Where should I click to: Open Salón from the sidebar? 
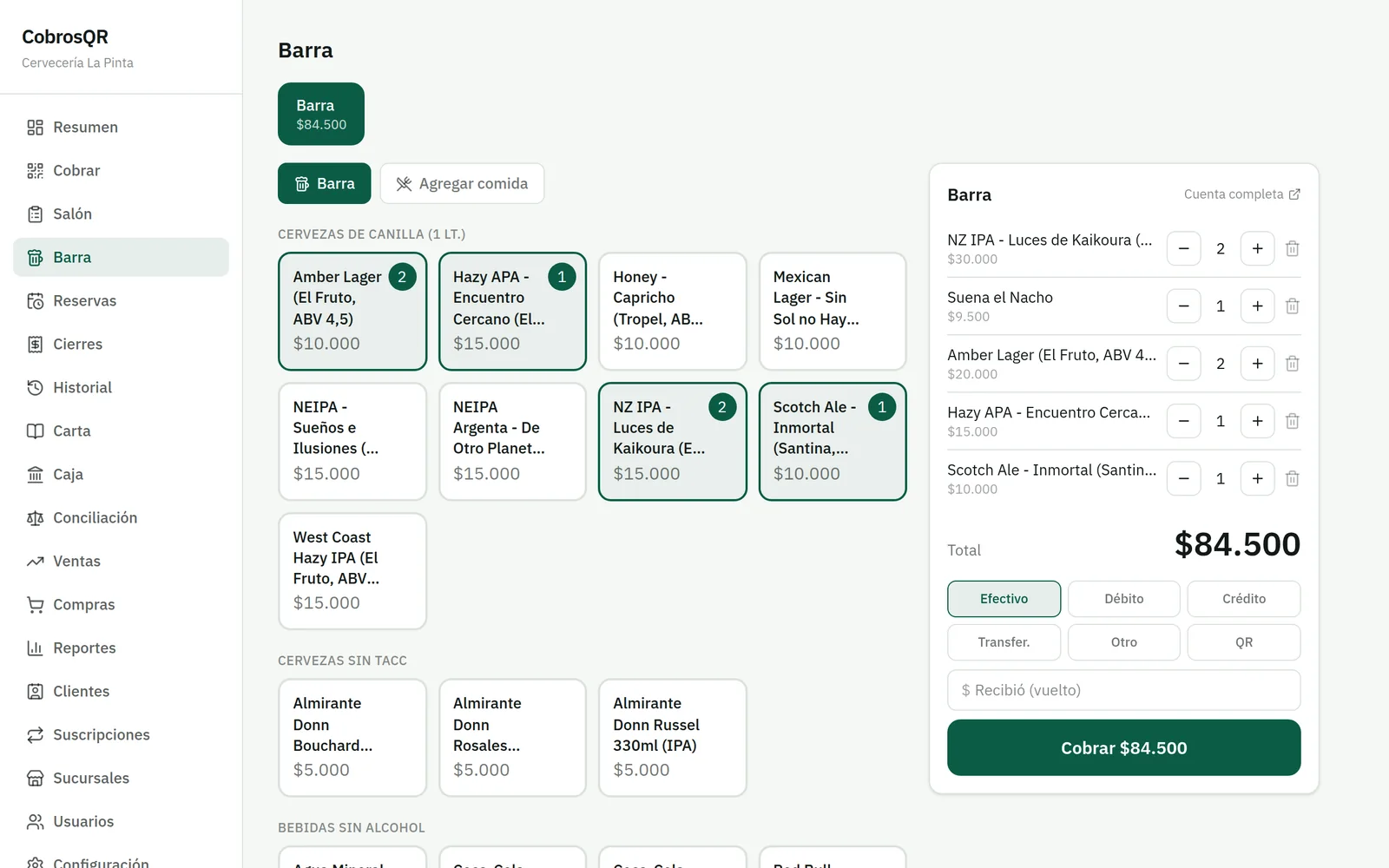click(122, 214)
